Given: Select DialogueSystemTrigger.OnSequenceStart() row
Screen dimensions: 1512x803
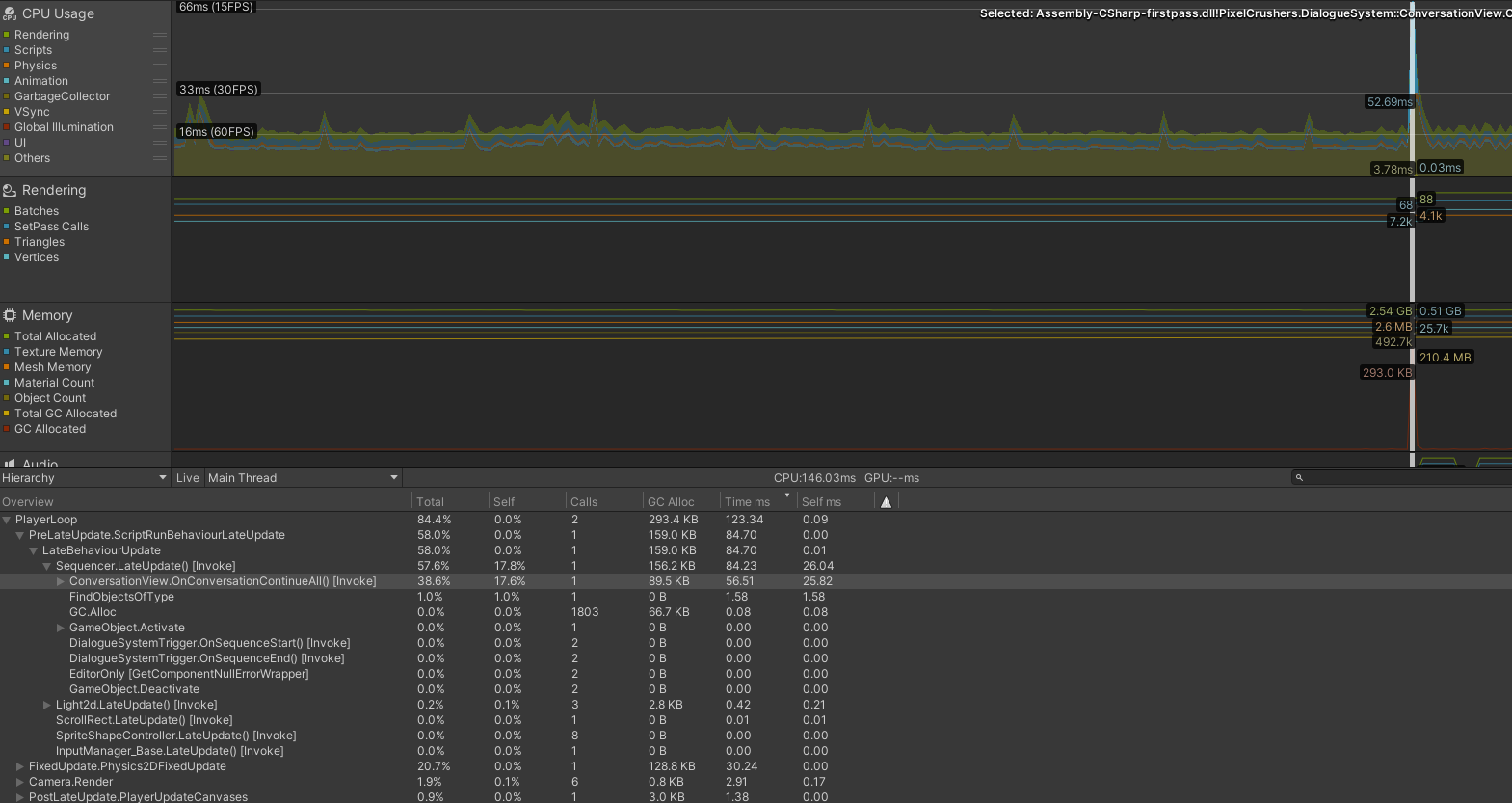Looking at the screenshot, I should 756,643.
